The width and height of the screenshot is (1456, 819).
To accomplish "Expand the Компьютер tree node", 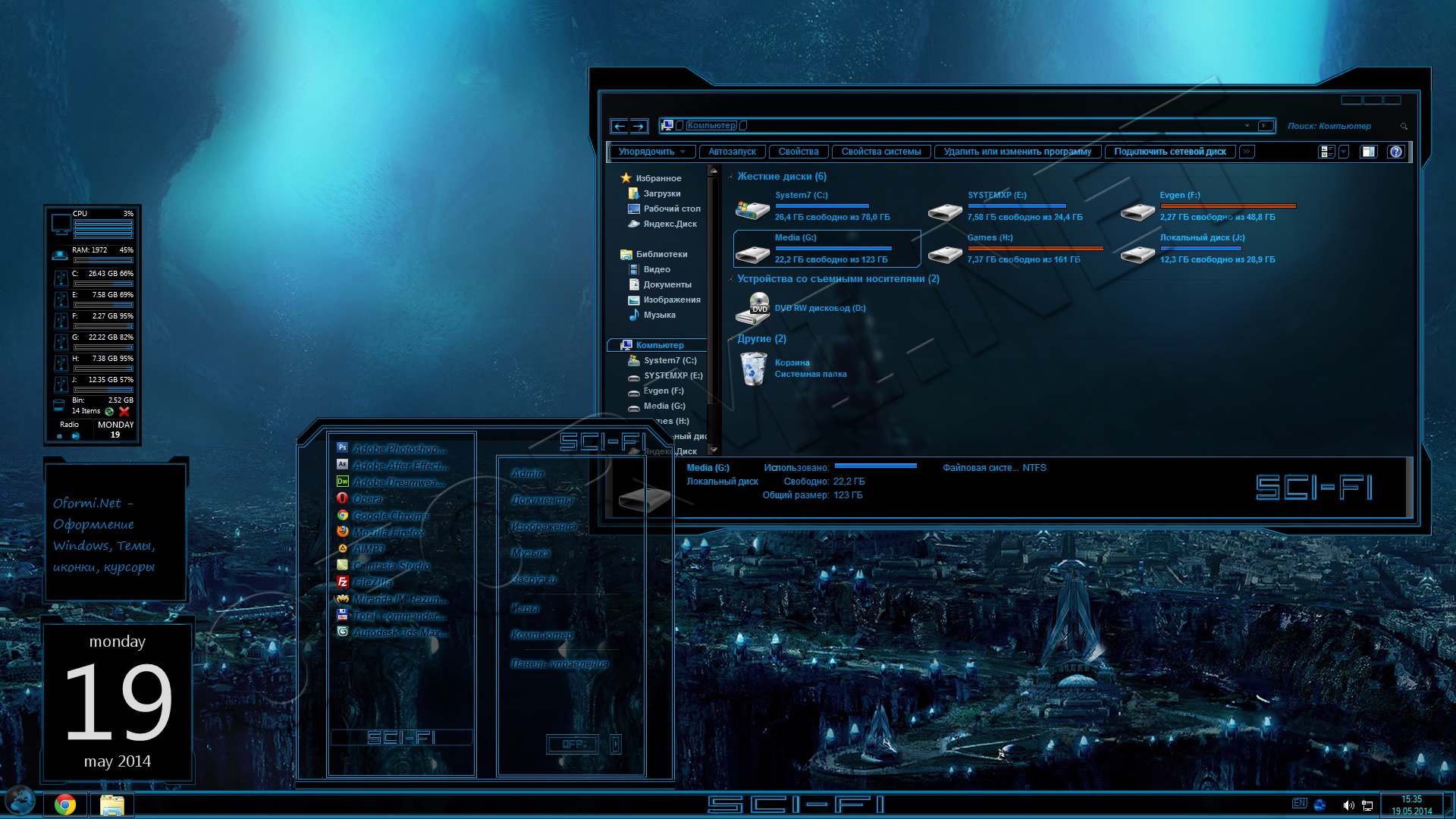I will click(x=614, y=345).
